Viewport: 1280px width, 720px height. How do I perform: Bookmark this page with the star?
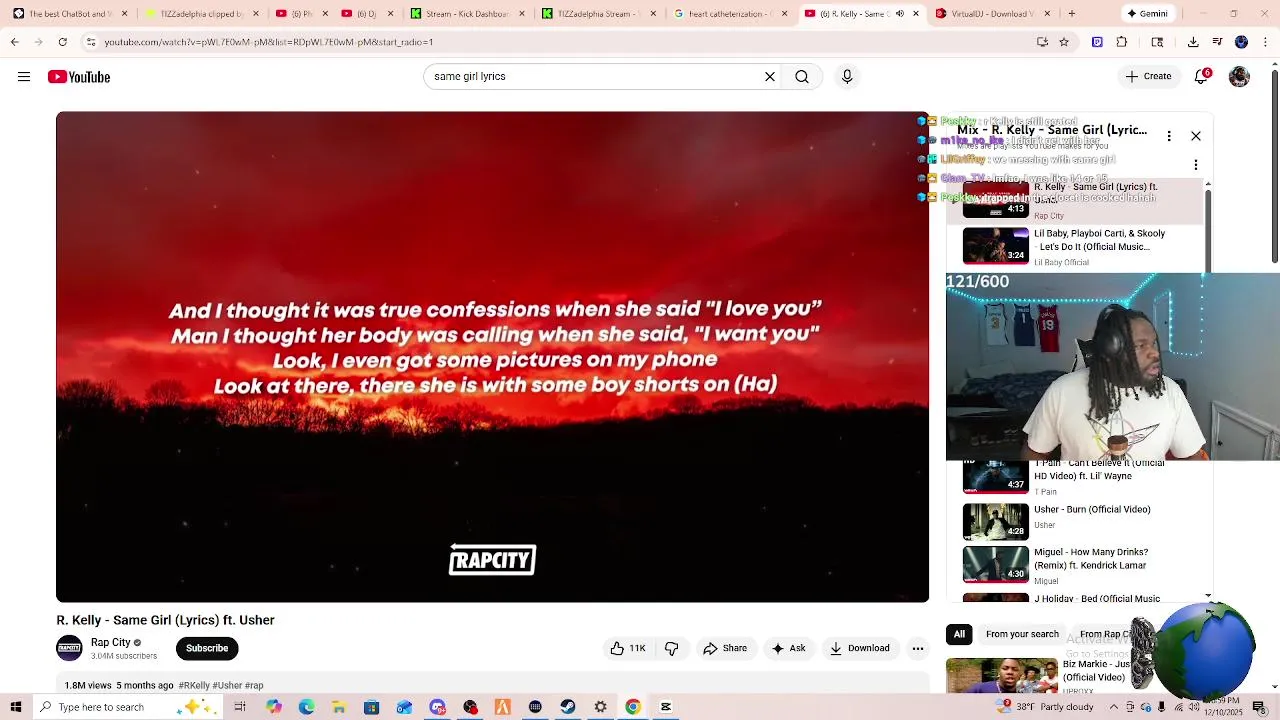[1064, 42]
